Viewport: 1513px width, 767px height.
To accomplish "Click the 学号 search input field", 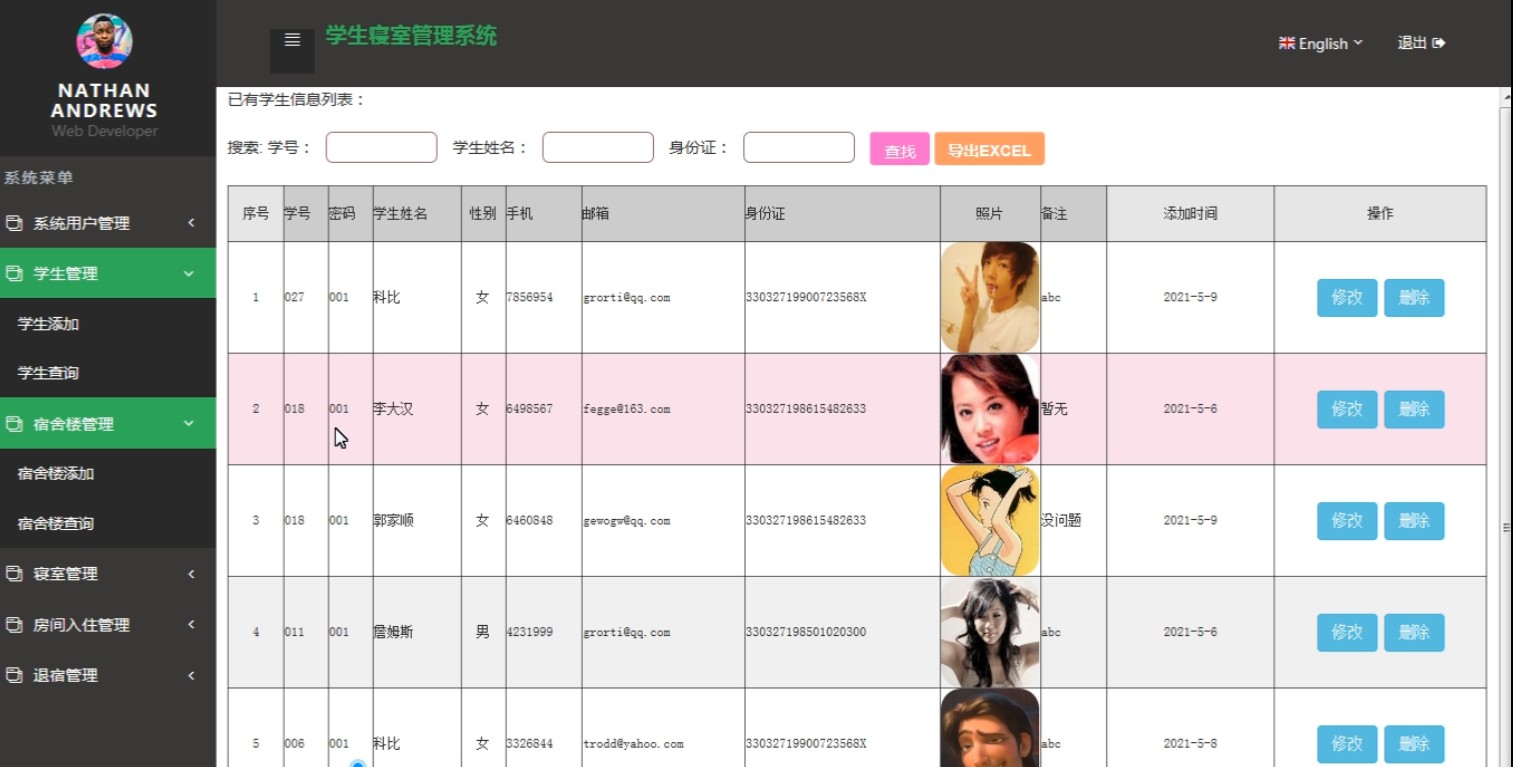I will pos(381,147).
